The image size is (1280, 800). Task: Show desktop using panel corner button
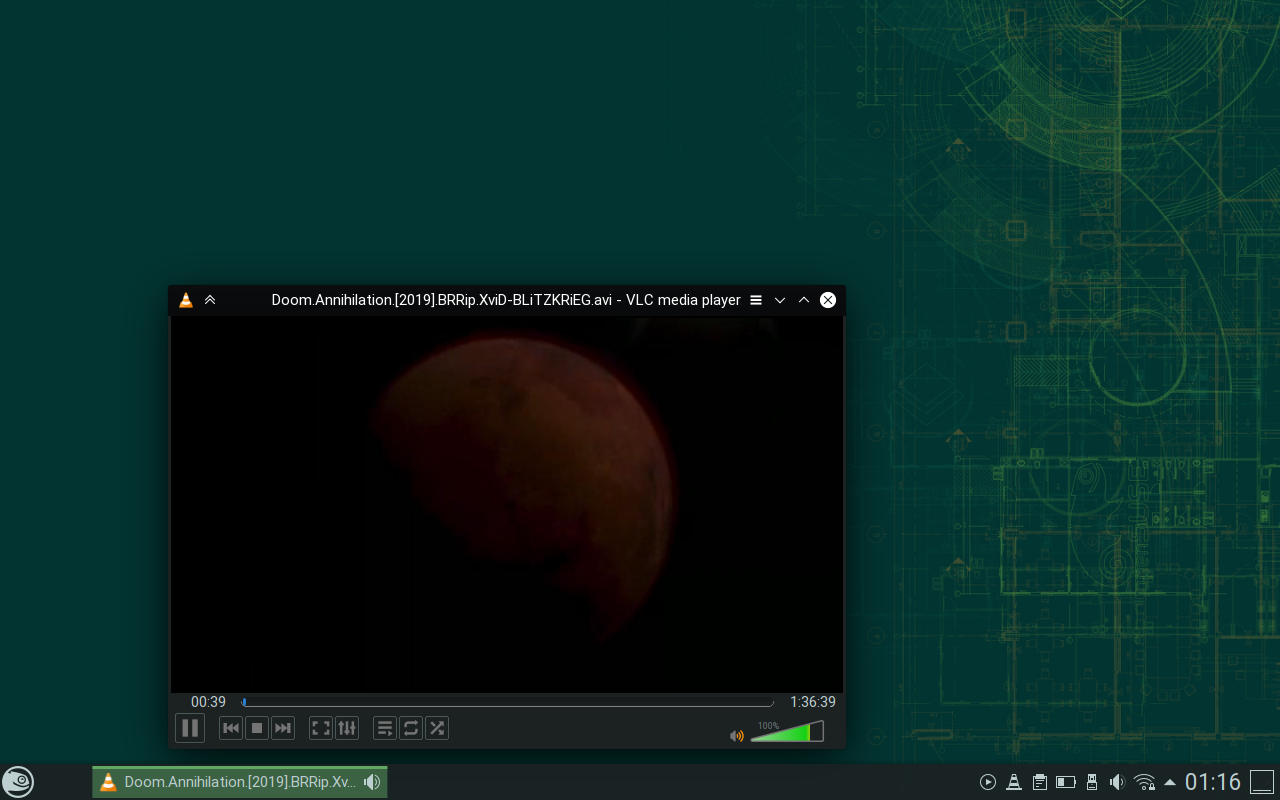(1263, 782)
